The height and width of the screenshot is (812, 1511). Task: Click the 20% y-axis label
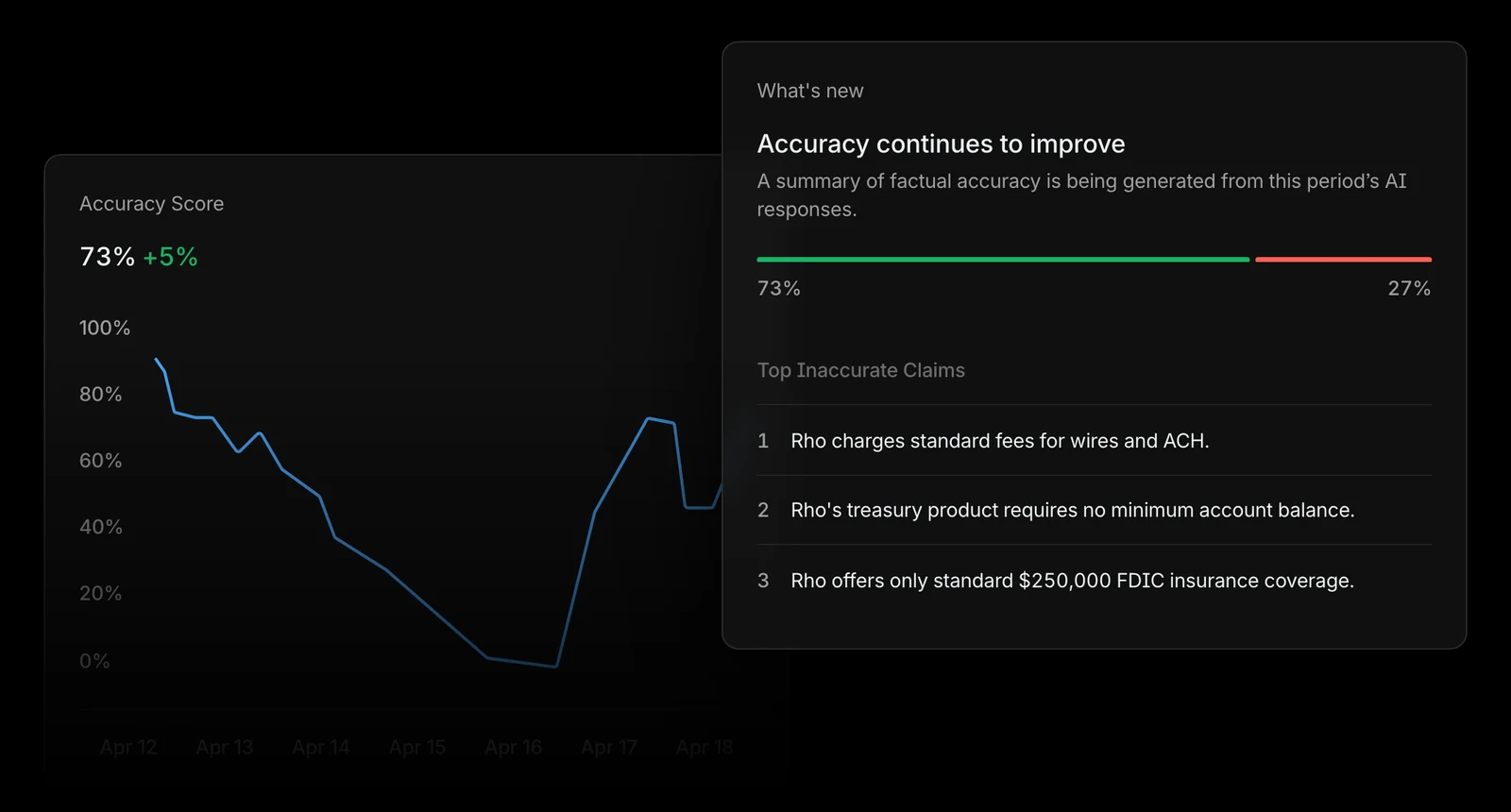coord(101,593)
